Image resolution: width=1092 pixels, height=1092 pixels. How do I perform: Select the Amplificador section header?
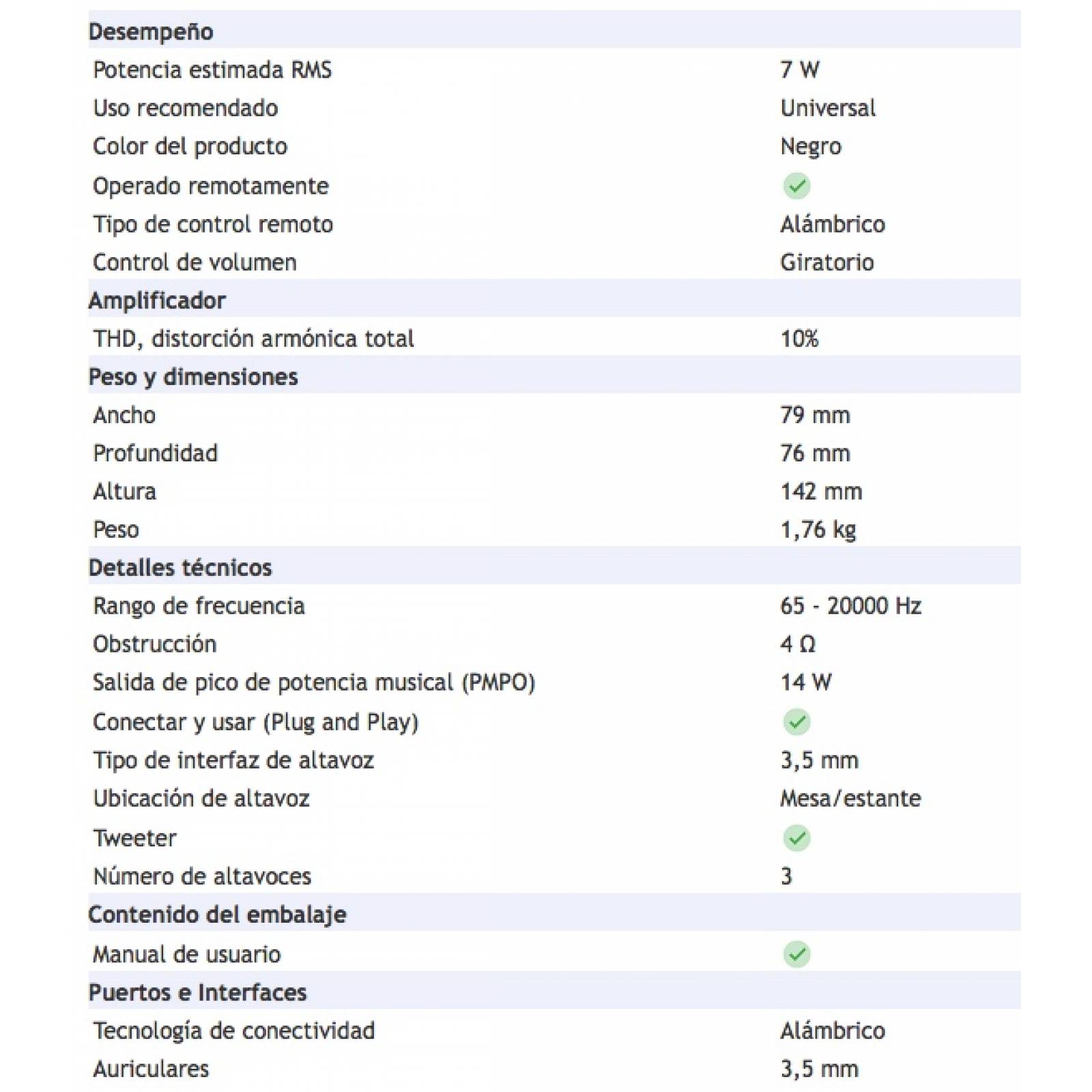tap(157, 300)
